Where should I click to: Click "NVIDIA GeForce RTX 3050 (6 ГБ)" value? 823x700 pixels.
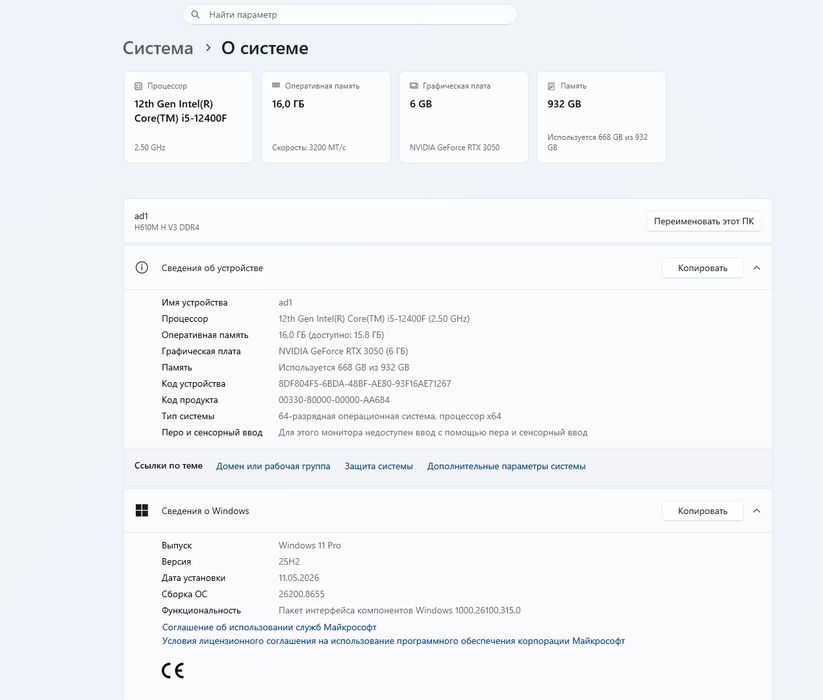pos(343,351)
